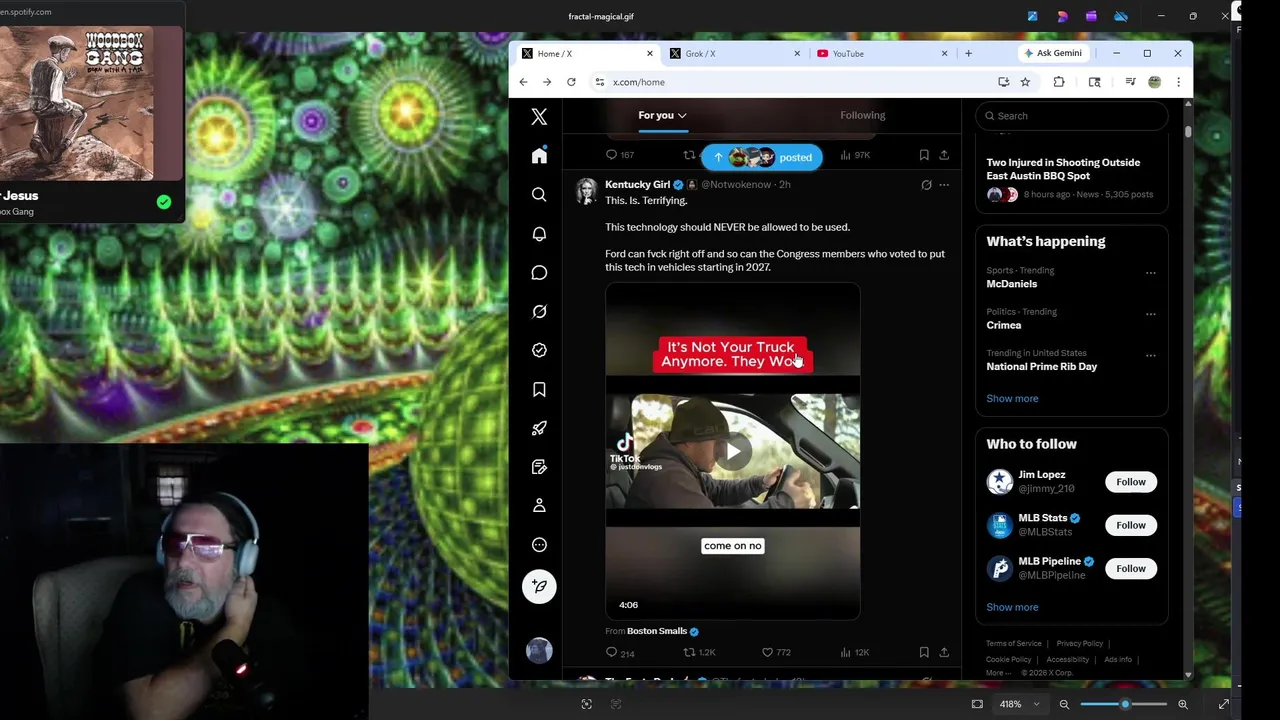Open Grok actions on Kentucky Girl's post
1280x720 pixels.
pos(926,185)
